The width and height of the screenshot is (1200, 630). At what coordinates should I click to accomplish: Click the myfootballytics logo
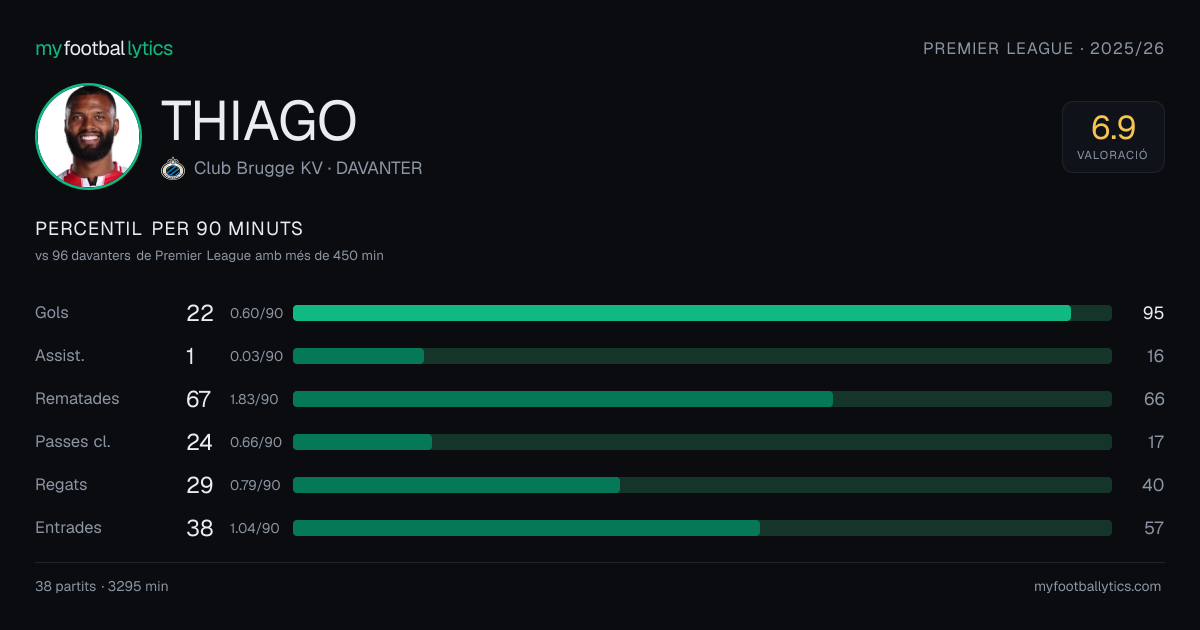(104, 48)
